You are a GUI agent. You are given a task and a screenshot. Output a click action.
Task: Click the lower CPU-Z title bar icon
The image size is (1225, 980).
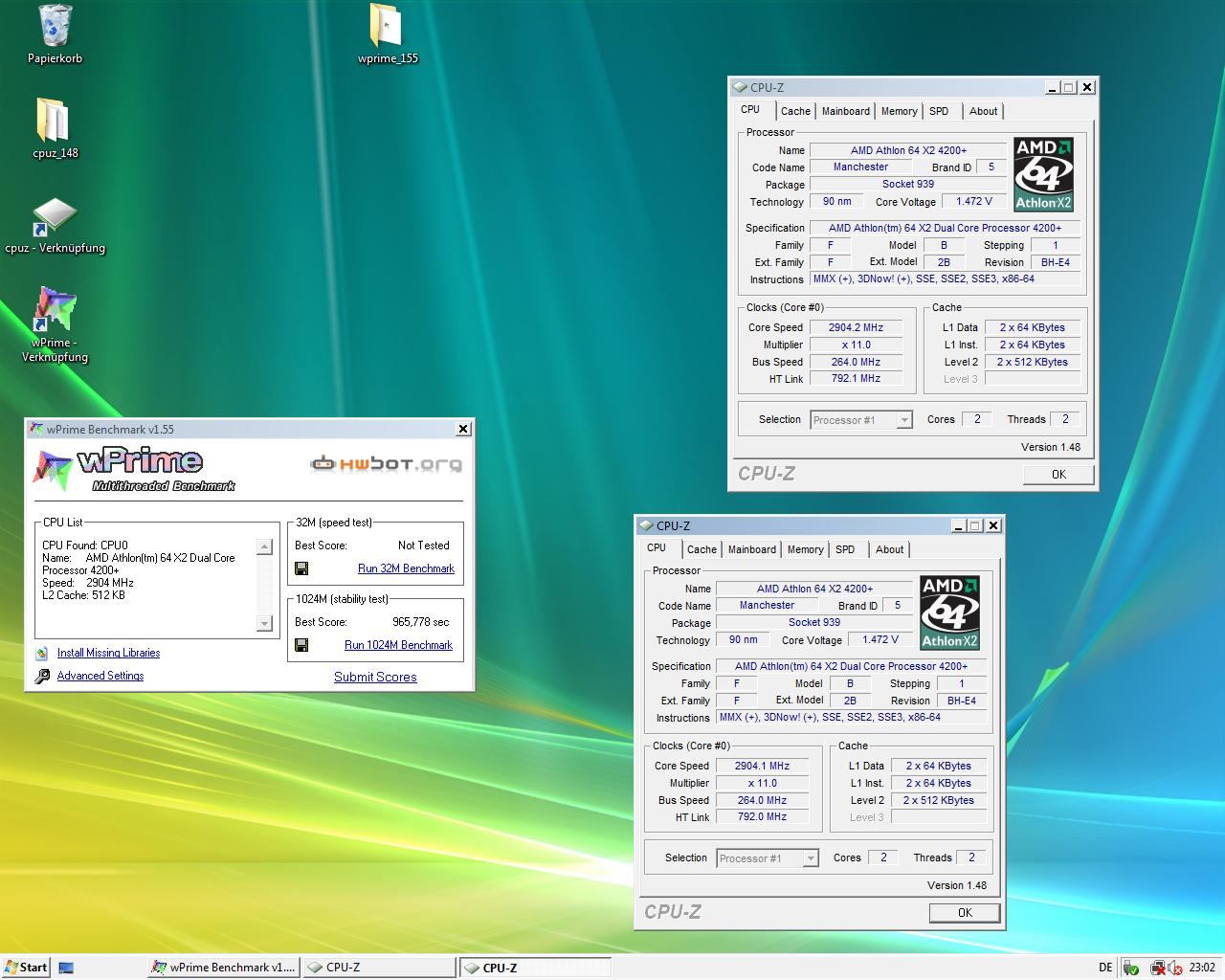(646, 525)
